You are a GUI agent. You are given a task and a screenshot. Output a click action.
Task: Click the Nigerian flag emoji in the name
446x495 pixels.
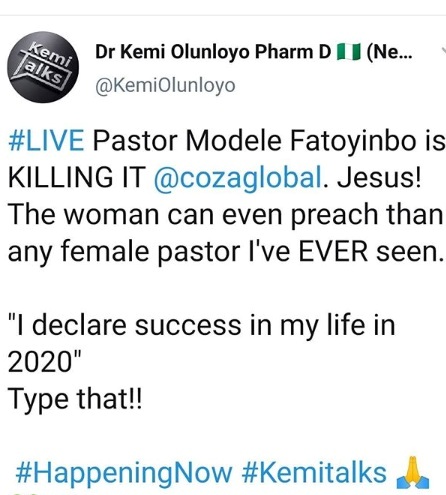click(349, 52)
